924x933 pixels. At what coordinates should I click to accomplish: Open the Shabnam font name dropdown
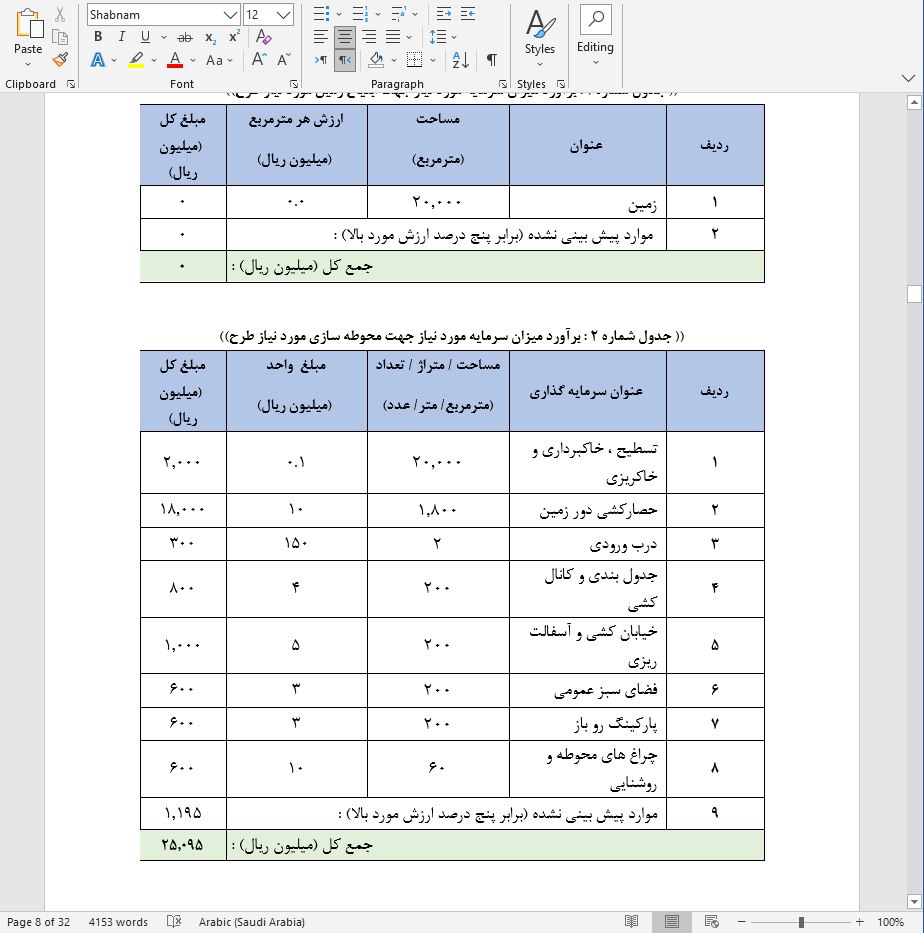tap(230, 15)
